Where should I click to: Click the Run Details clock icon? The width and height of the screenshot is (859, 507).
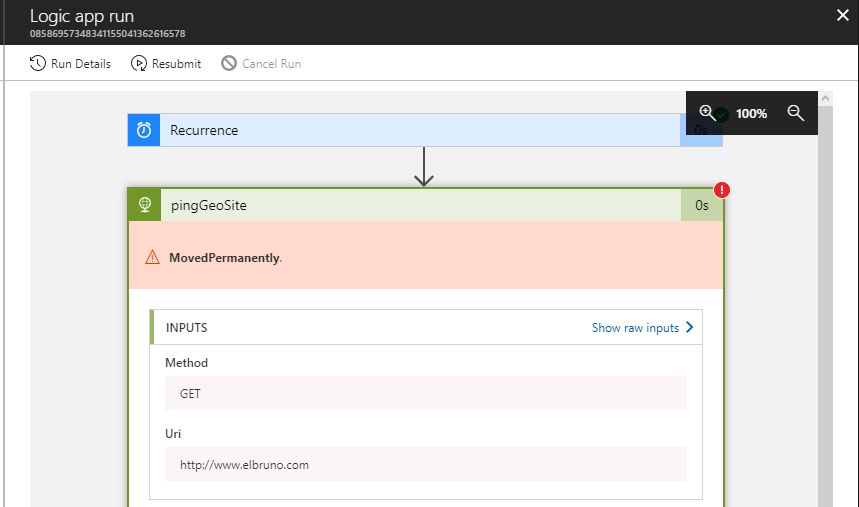[x=37, y=64]
